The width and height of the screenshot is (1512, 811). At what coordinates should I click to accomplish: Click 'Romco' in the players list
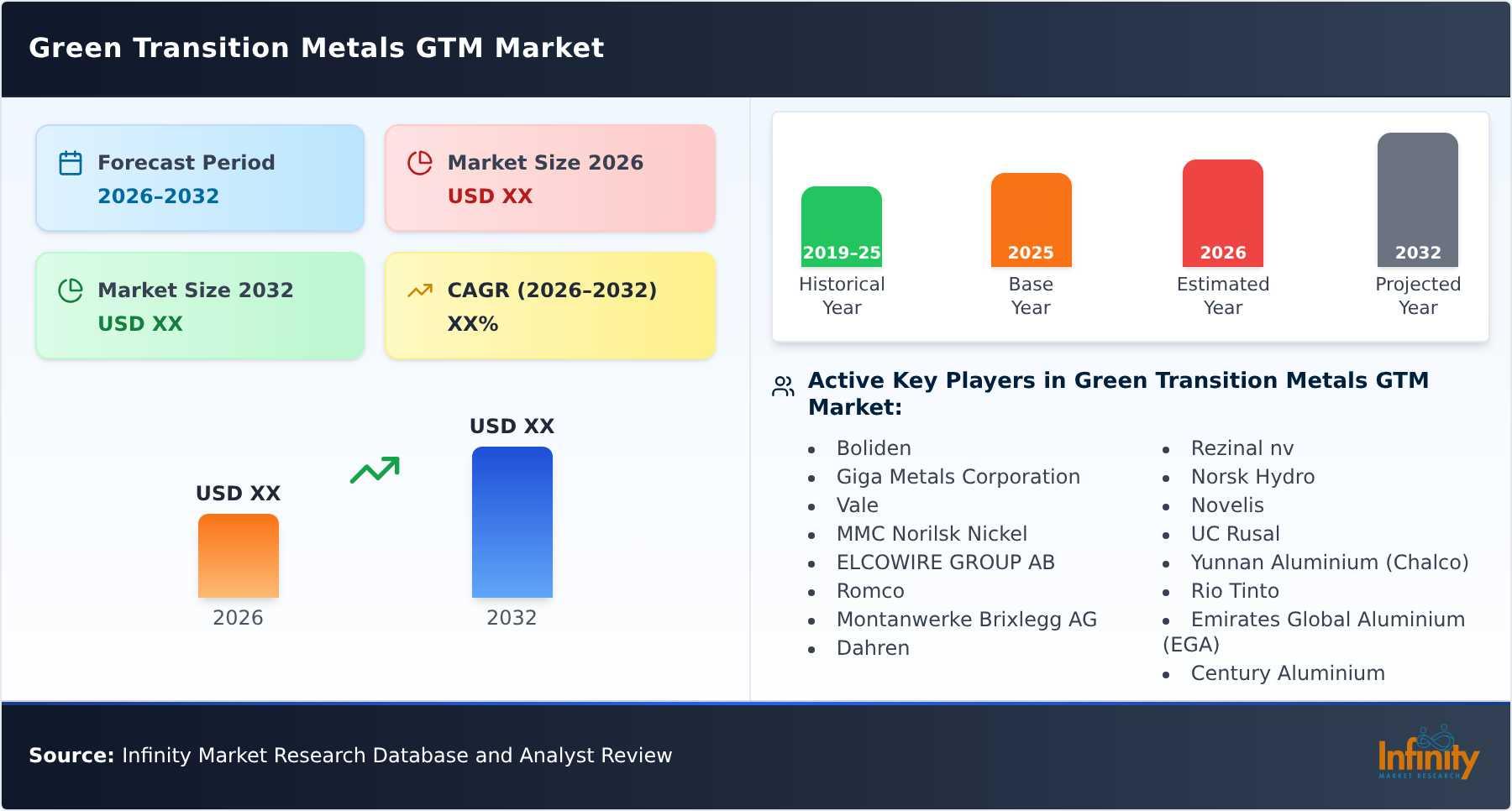870,591
